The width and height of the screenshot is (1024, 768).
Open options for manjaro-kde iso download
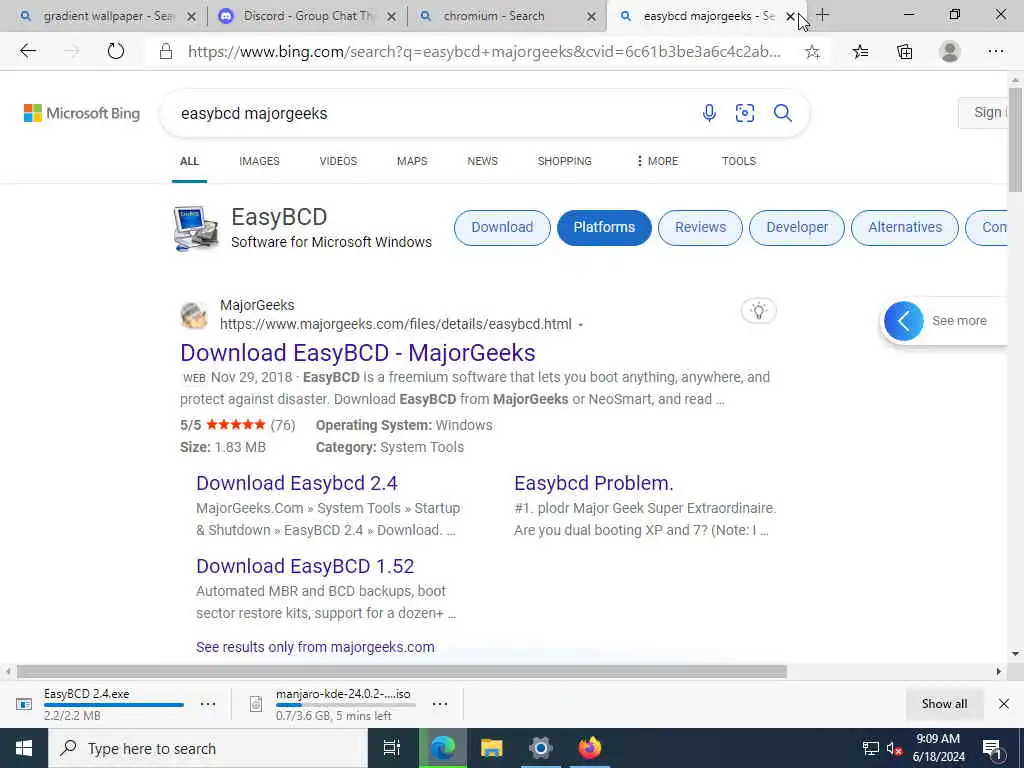coord(440,704)
